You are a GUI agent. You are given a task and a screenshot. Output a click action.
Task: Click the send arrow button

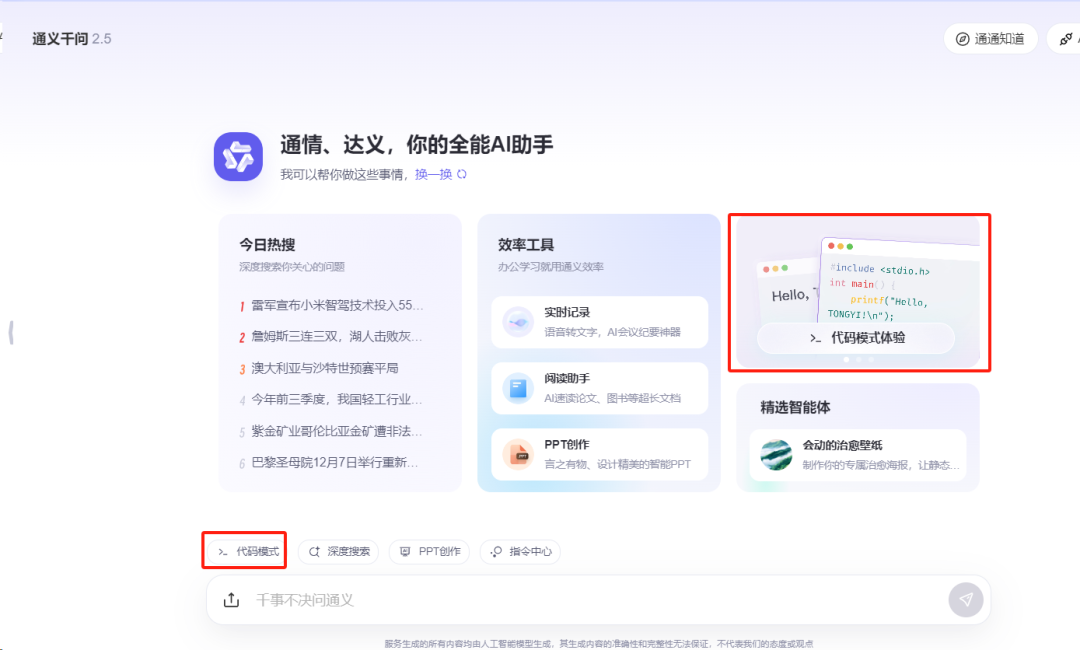click(x=966, y=600)
